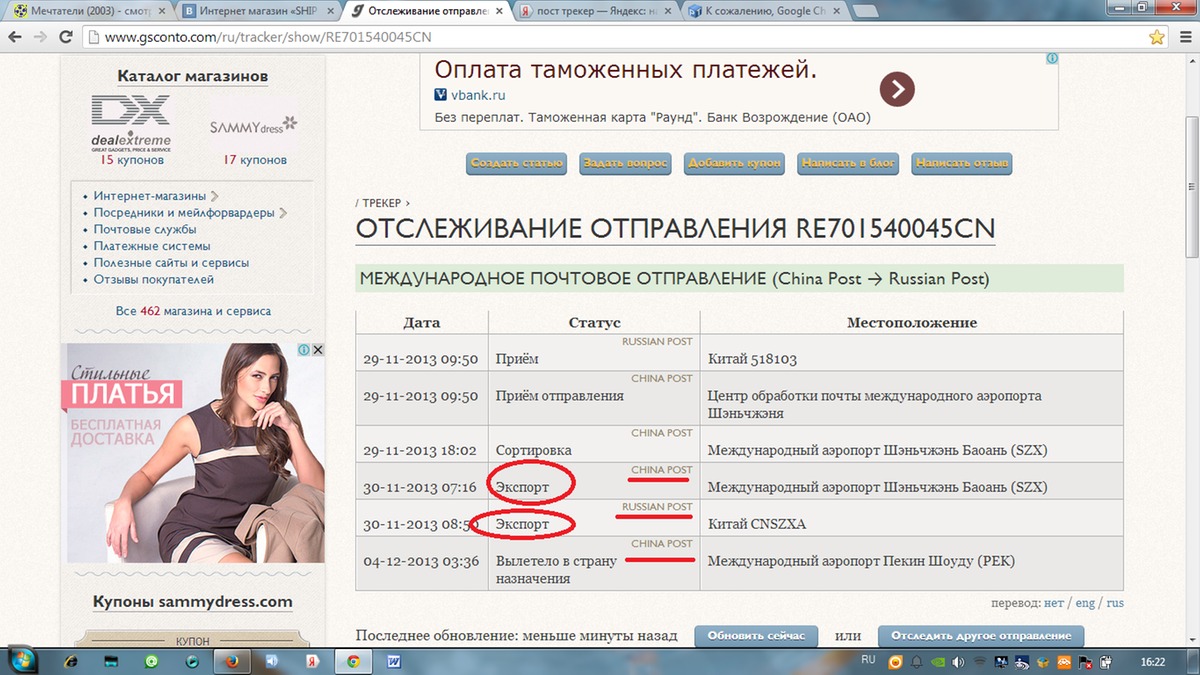Screen dimensions: 1200x675
Task: Switch translation to eng link
Action: click(x=1085, y=604)
